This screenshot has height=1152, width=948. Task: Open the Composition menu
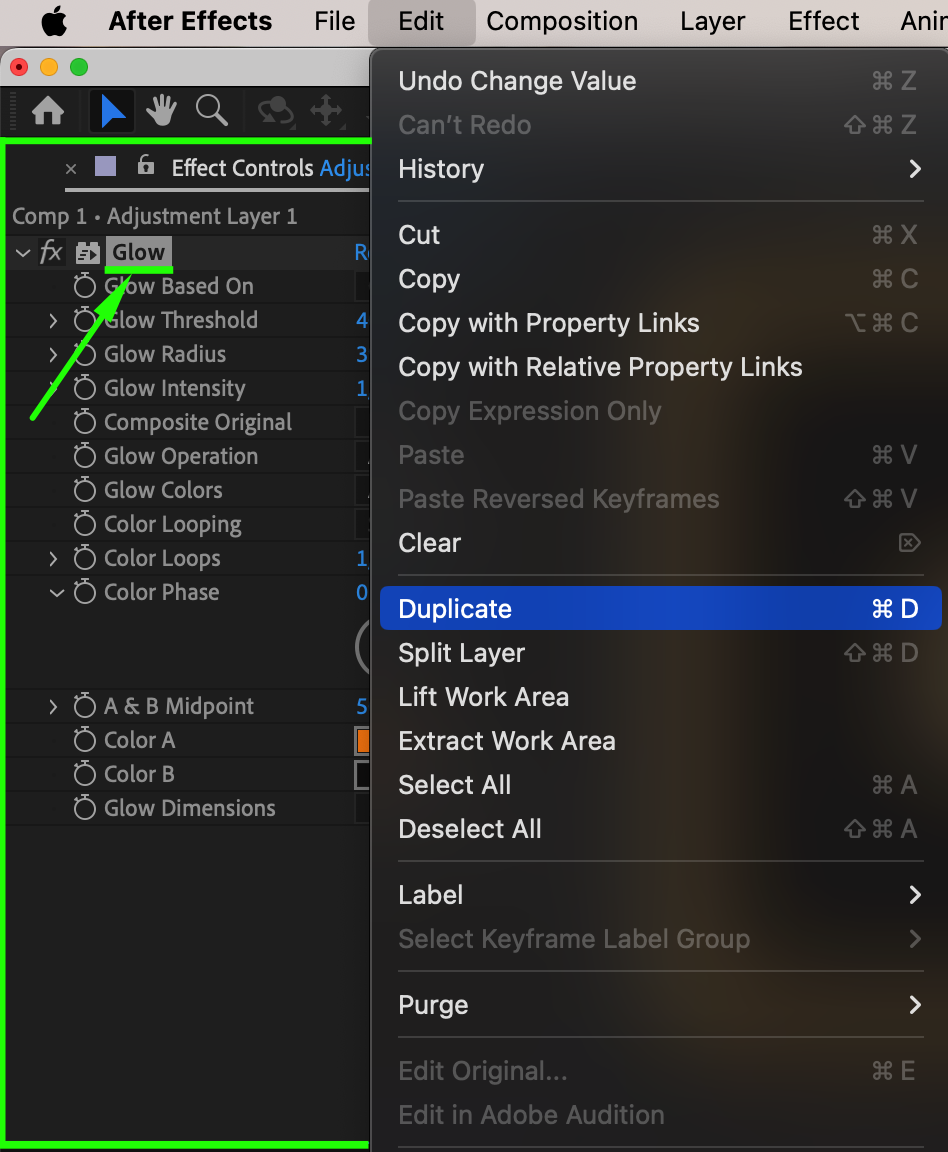562,21
